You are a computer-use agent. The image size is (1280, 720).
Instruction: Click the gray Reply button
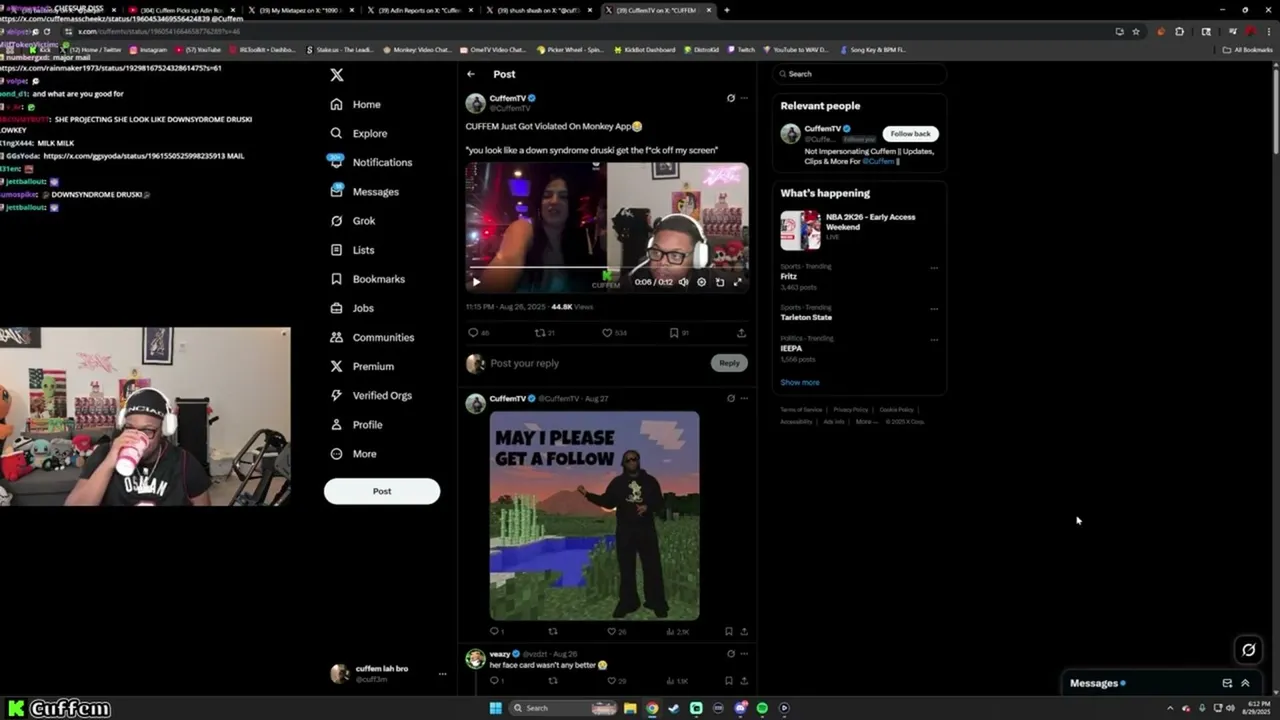coord(729,363)
